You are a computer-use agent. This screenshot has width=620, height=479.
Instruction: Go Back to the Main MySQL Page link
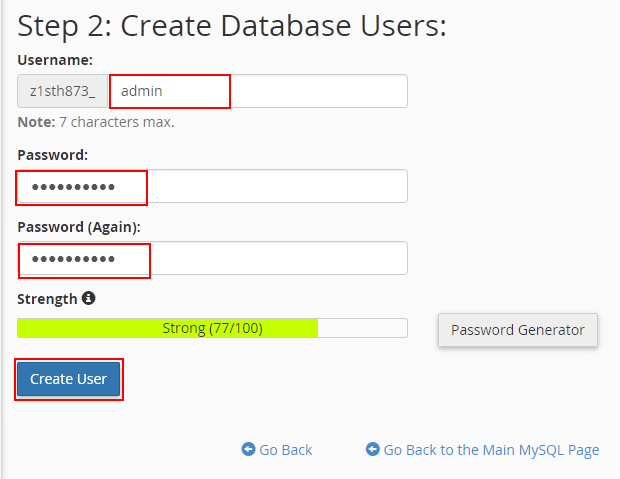[491, 450]
